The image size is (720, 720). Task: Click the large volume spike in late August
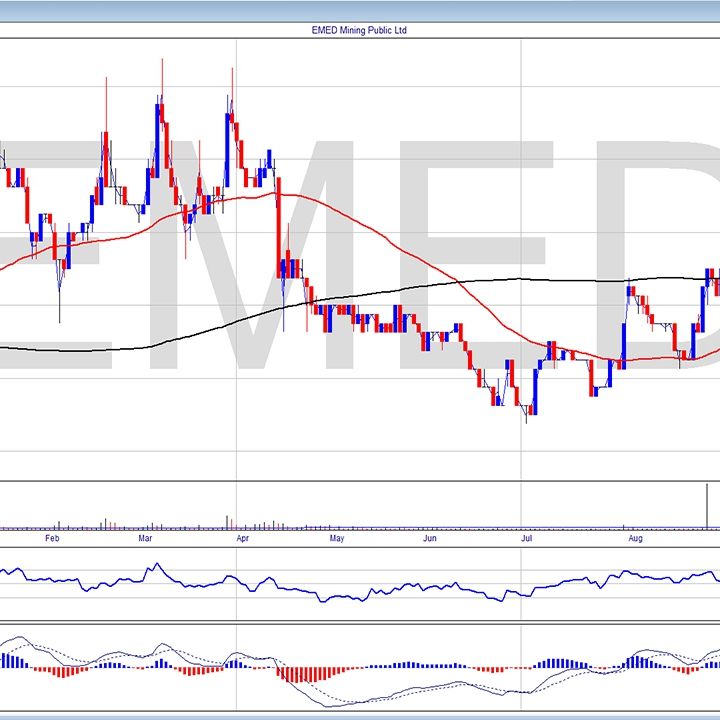[708, 506]
